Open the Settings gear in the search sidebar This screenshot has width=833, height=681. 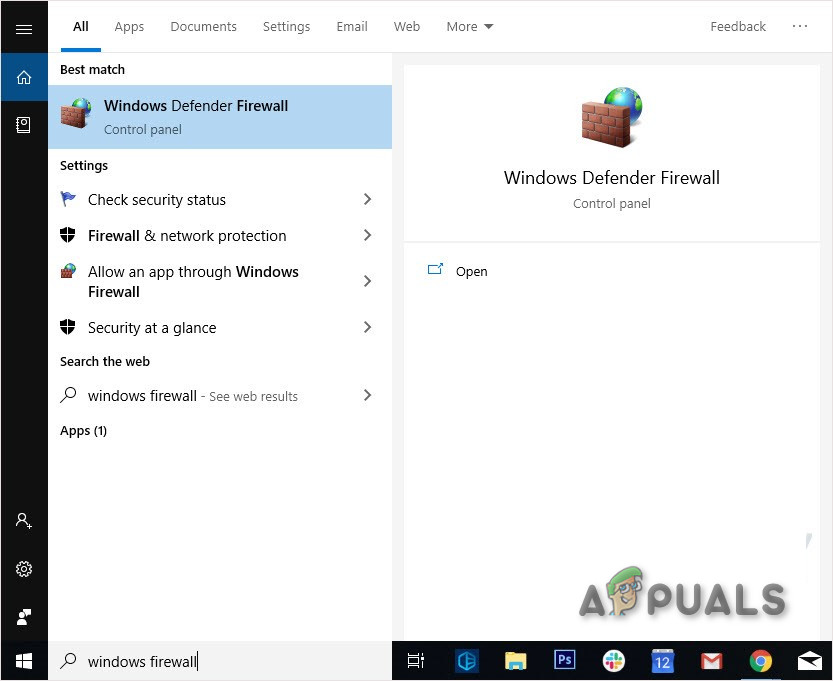coord(24,569)
